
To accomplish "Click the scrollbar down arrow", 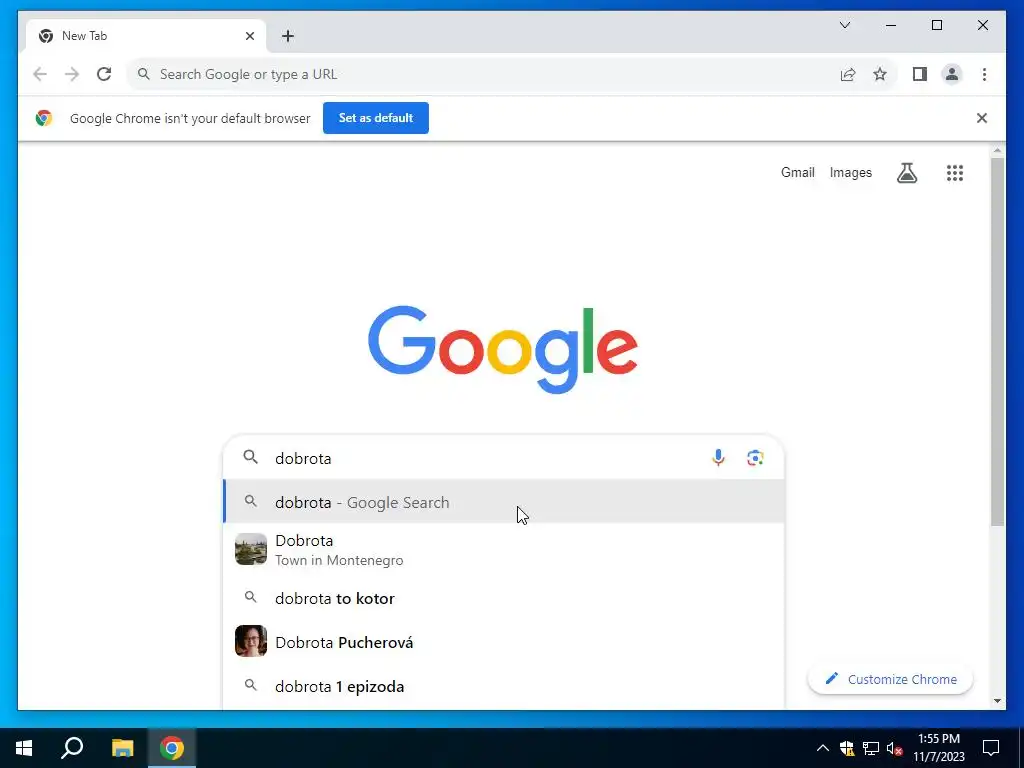I will [x=997, y=701].
